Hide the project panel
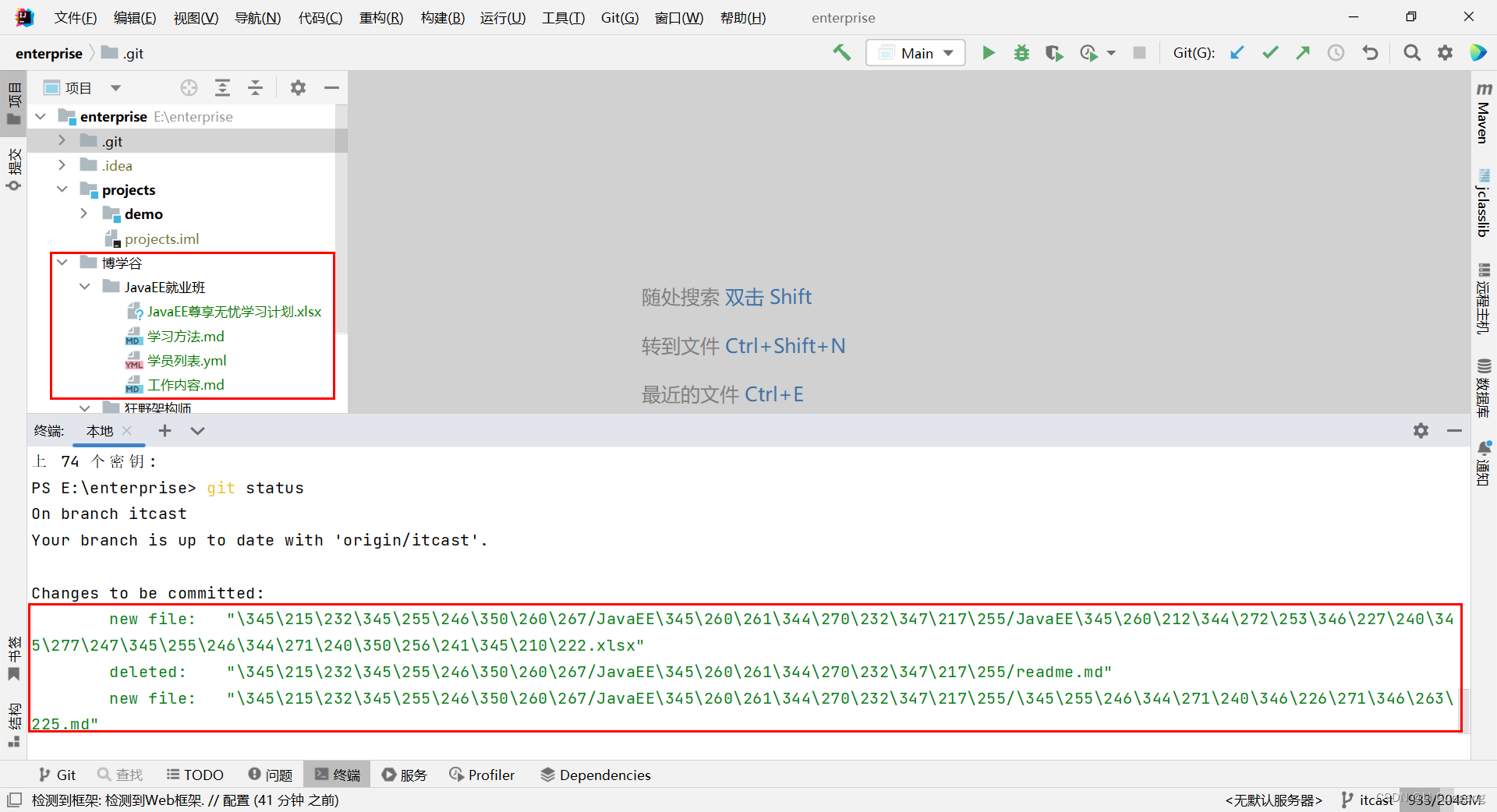This screenshot has width=1497, height=812. coord(331,88)
